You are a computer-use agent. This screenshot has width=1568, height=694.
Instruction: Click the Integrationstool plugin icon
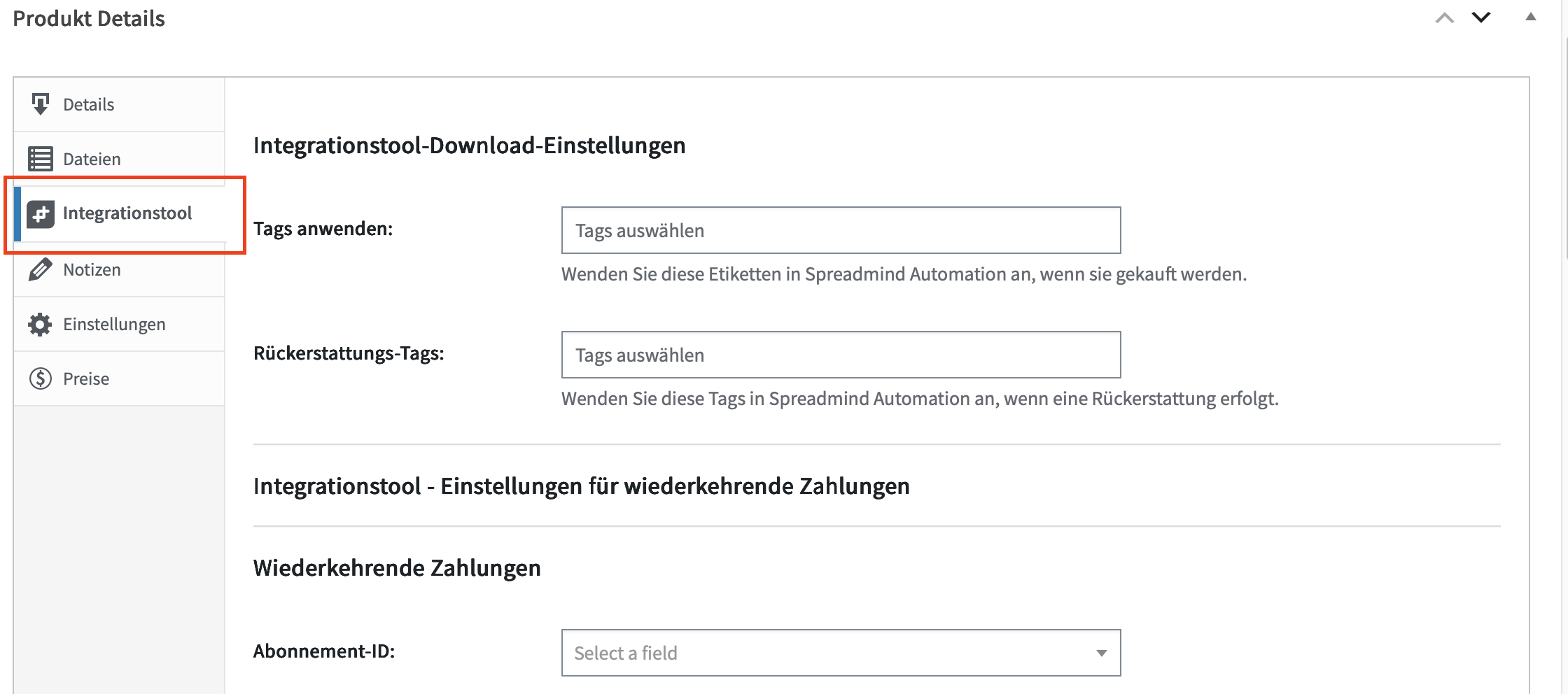41,213
